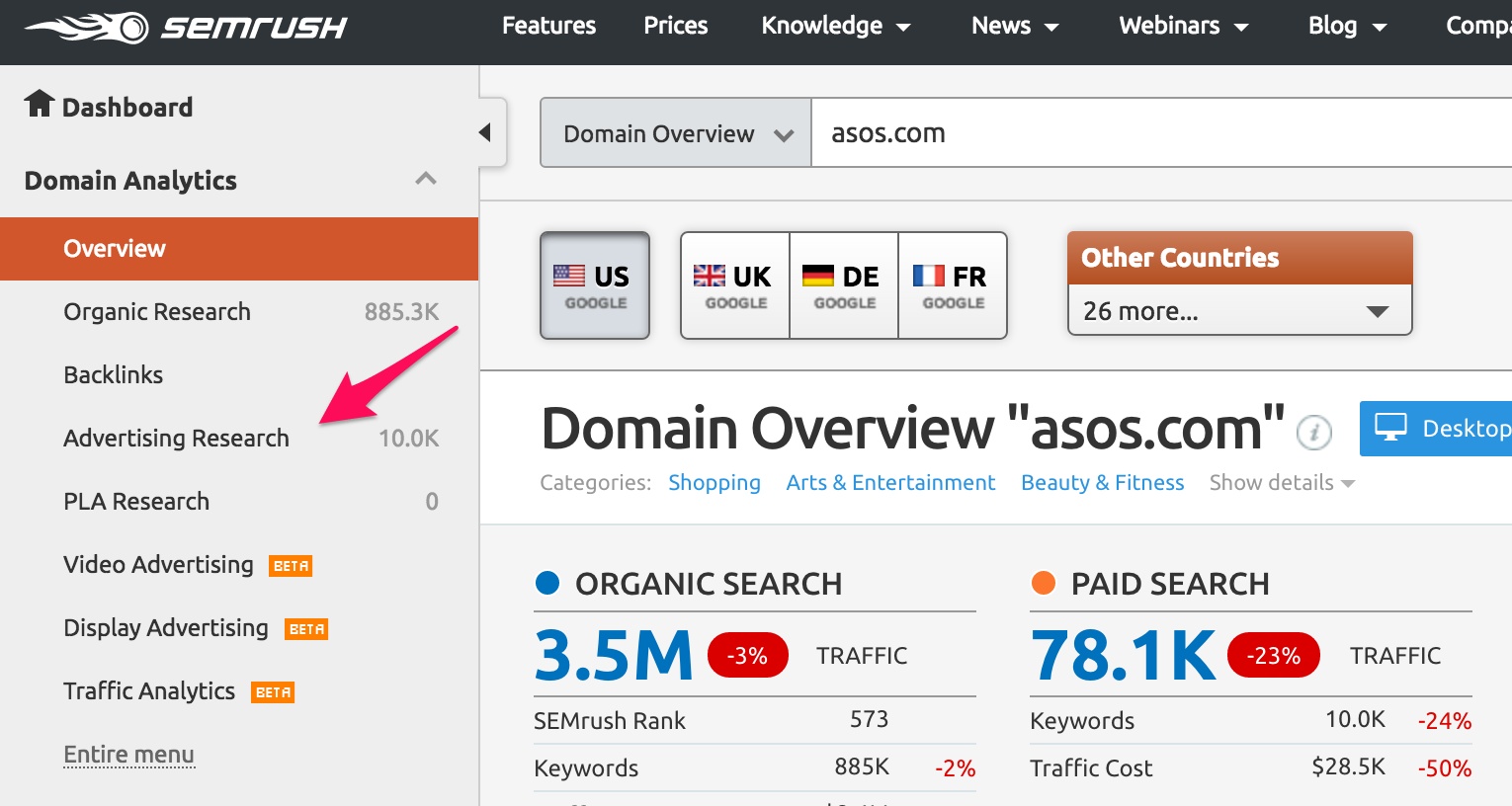Click the organic Keywords -2% change
Viewport: 1512px width, 806px height.
coord(955,768)
